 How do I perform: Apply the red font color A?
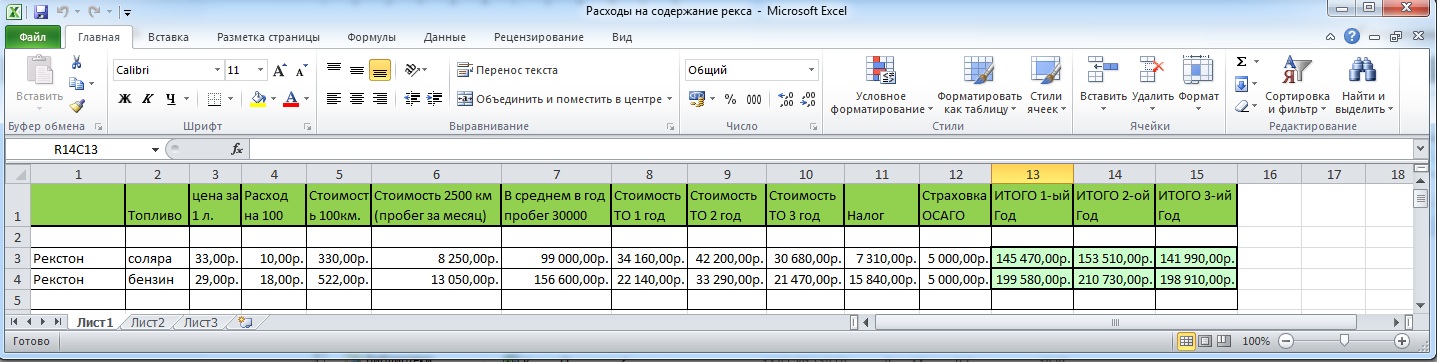point(290,98)
